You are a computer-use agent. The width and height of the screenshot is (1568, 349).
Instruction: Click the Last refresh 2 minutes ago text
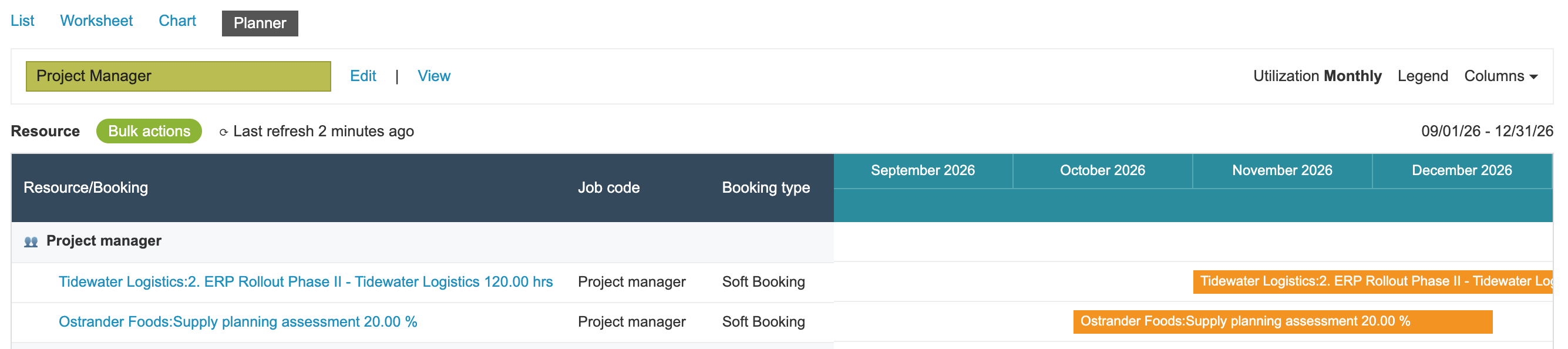(323, 132)
